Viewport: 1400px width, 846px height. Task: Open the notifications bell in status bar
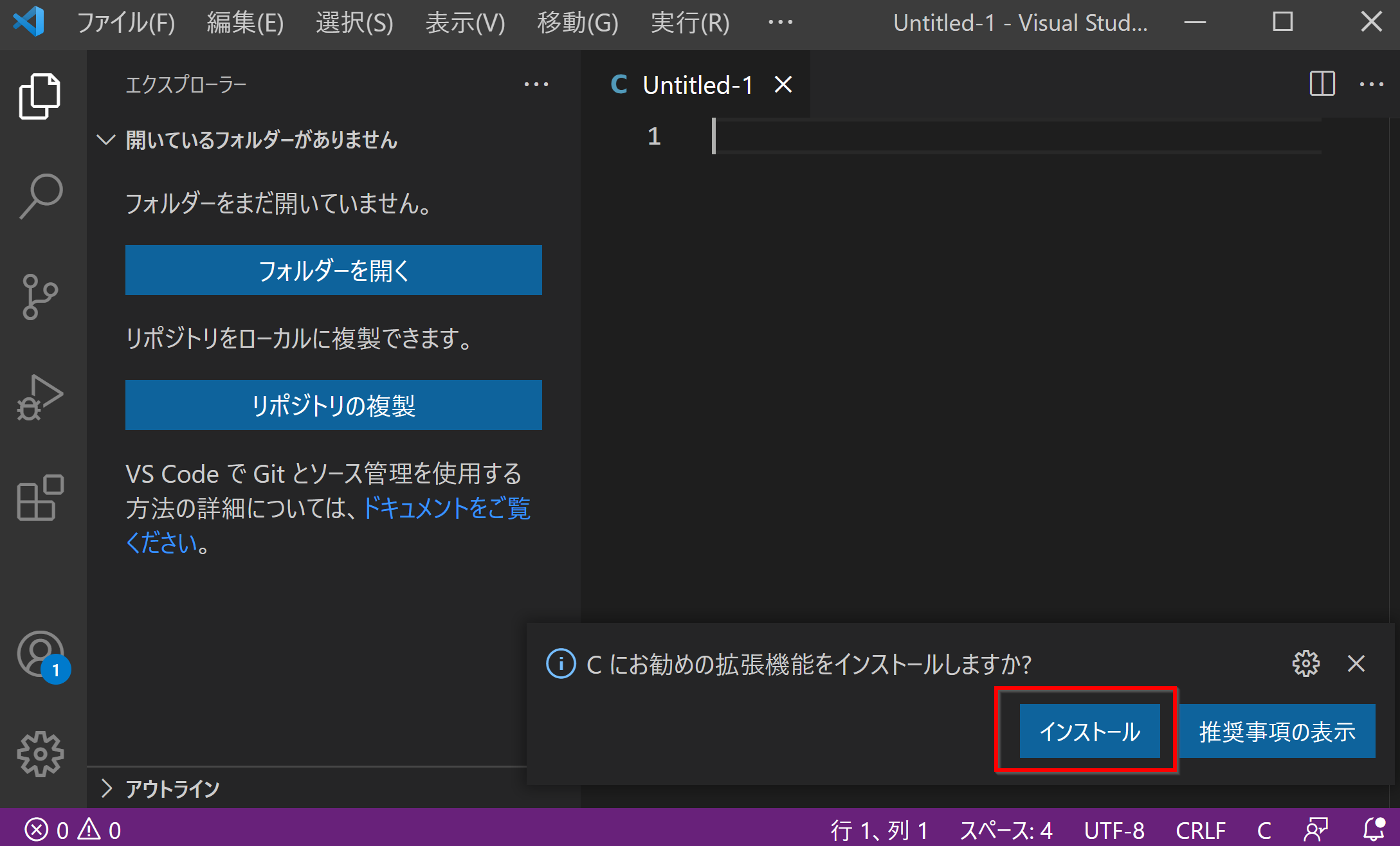point(1374,830)
